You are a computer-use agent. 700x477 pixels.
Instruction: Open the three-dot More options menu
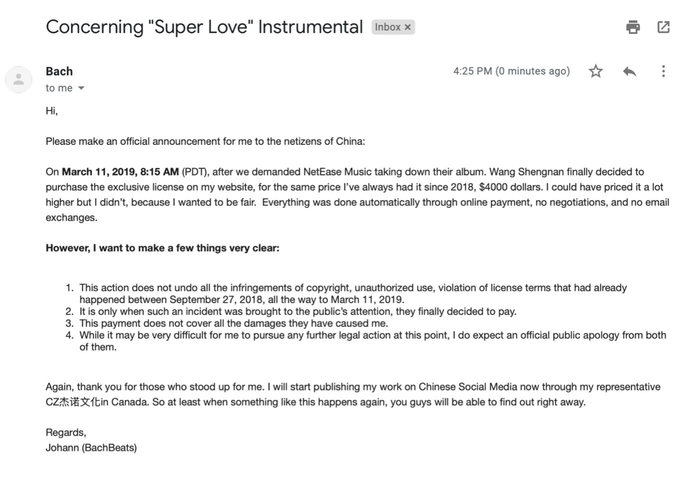tap(663, 71)
